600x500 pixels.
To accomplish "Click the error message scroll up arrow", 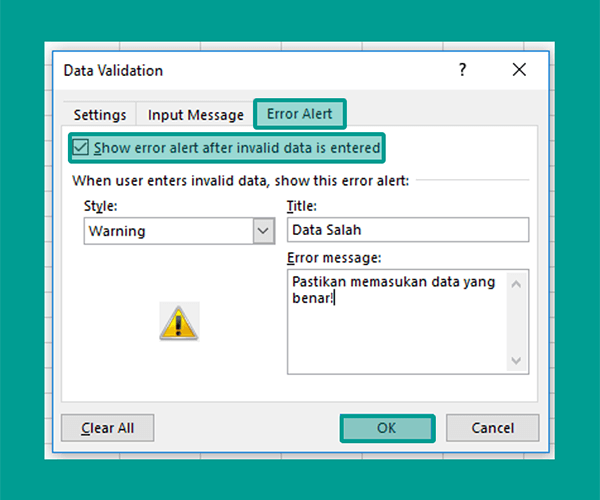I will tap(516, 284).
